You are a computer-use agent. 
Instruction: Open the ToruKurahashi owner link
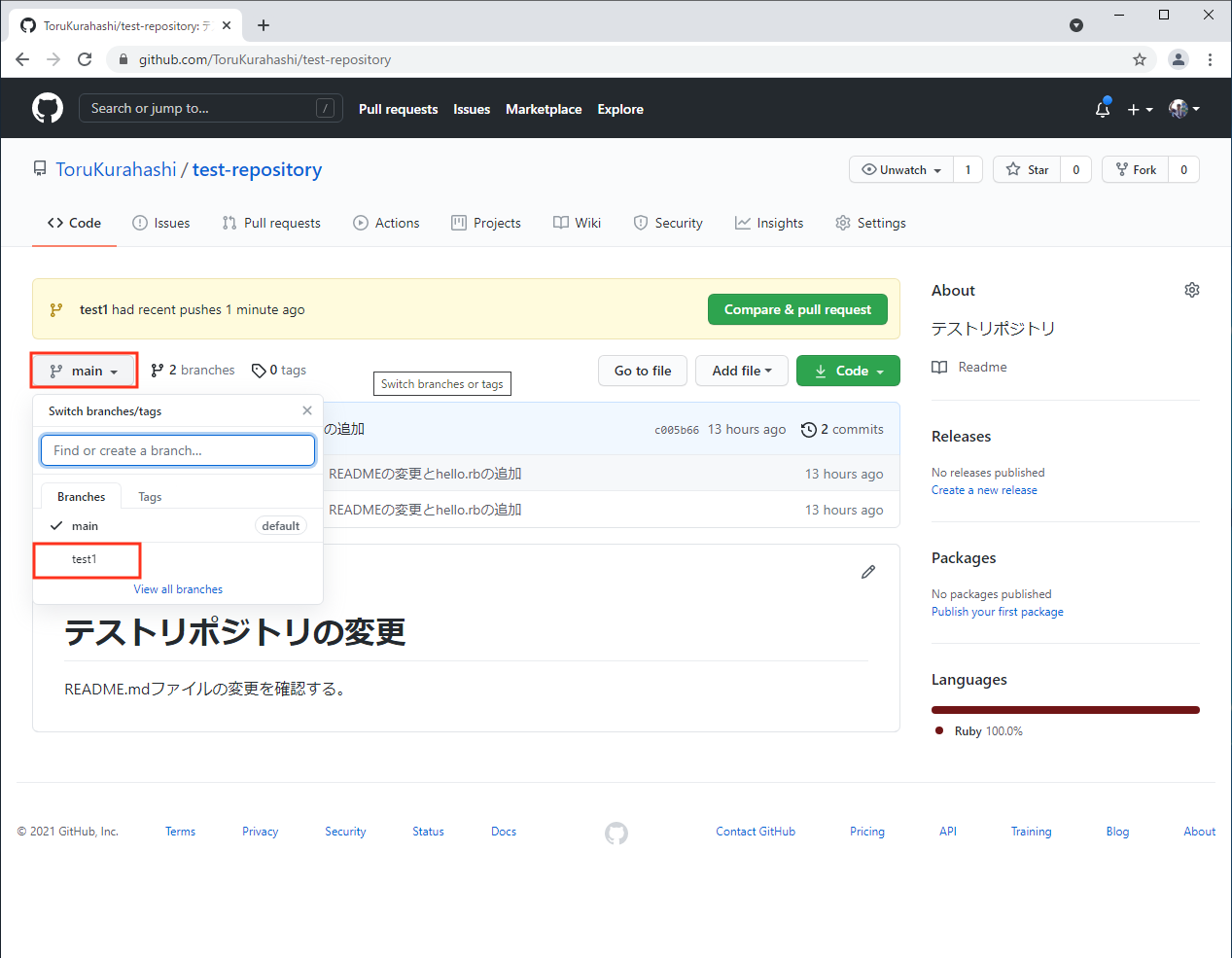click(x=116, y=169)
